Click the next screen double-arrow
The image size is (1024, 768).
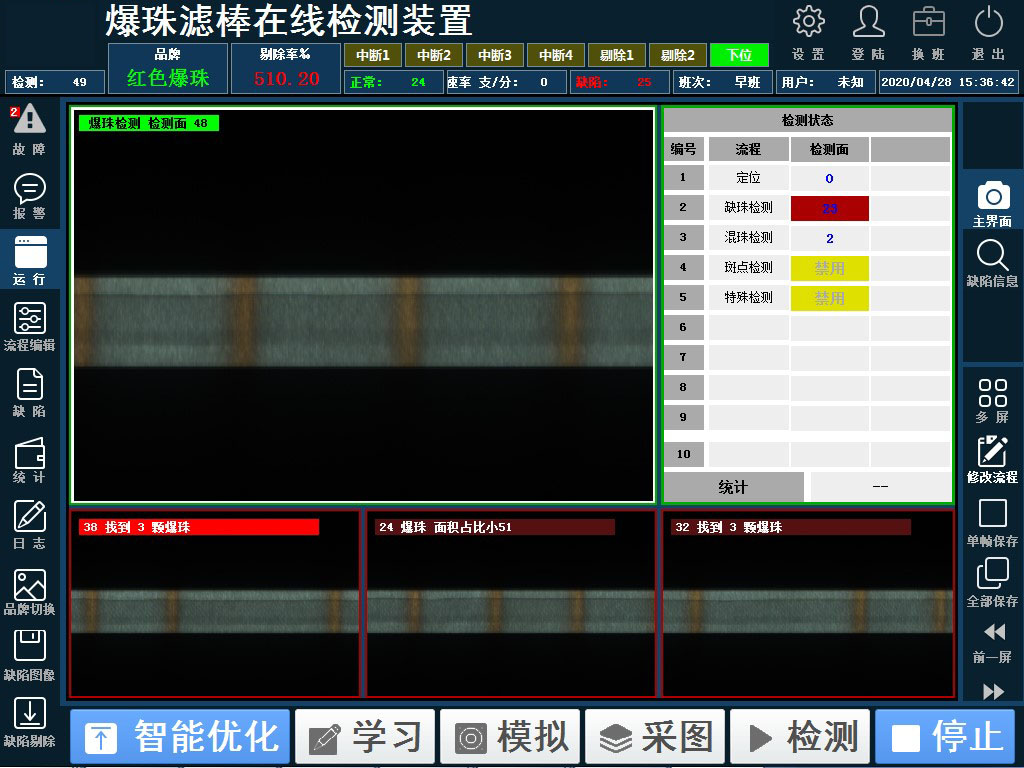993,691
